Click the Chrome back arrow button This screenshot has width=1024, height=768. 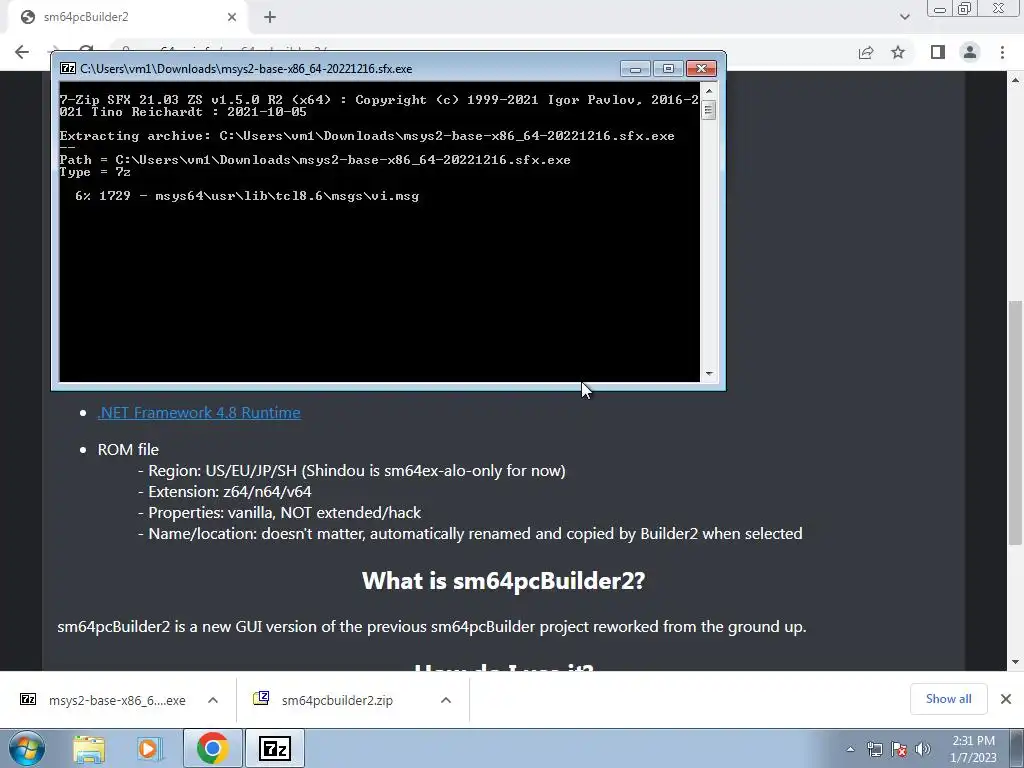22,52
